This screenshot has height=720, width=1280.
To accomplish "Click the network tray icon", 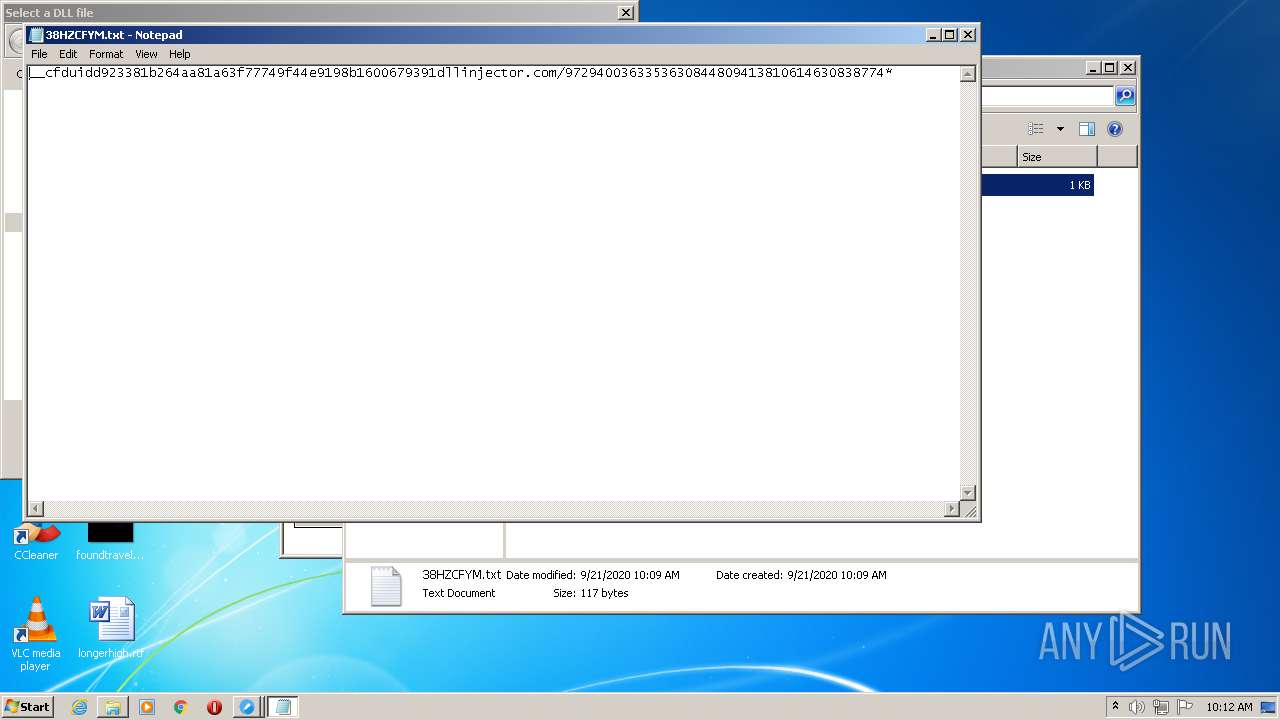I will (x=1161, y=707).
